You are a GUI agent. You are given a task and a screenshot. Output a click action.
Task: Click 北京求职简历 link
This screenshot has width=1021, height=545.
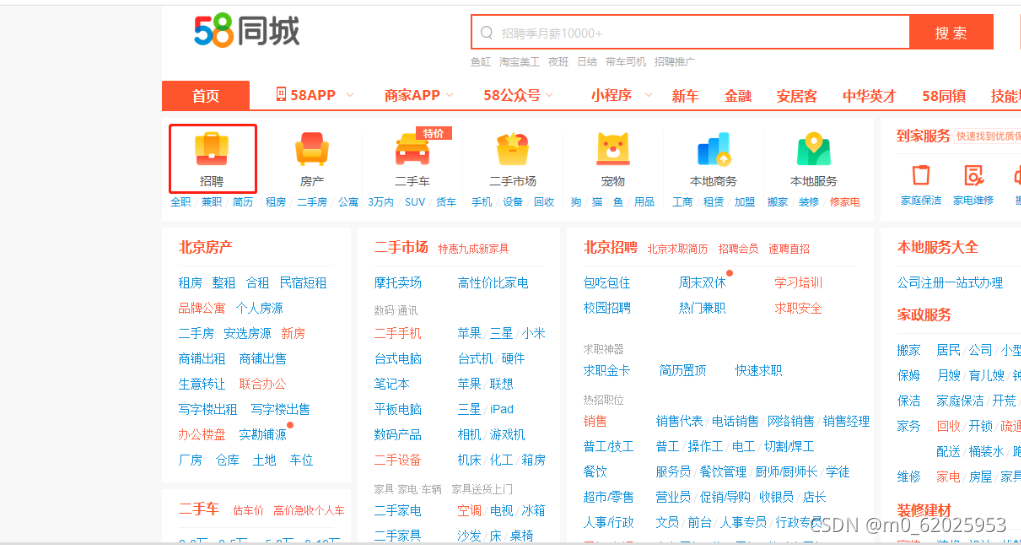tap(677, 249)
